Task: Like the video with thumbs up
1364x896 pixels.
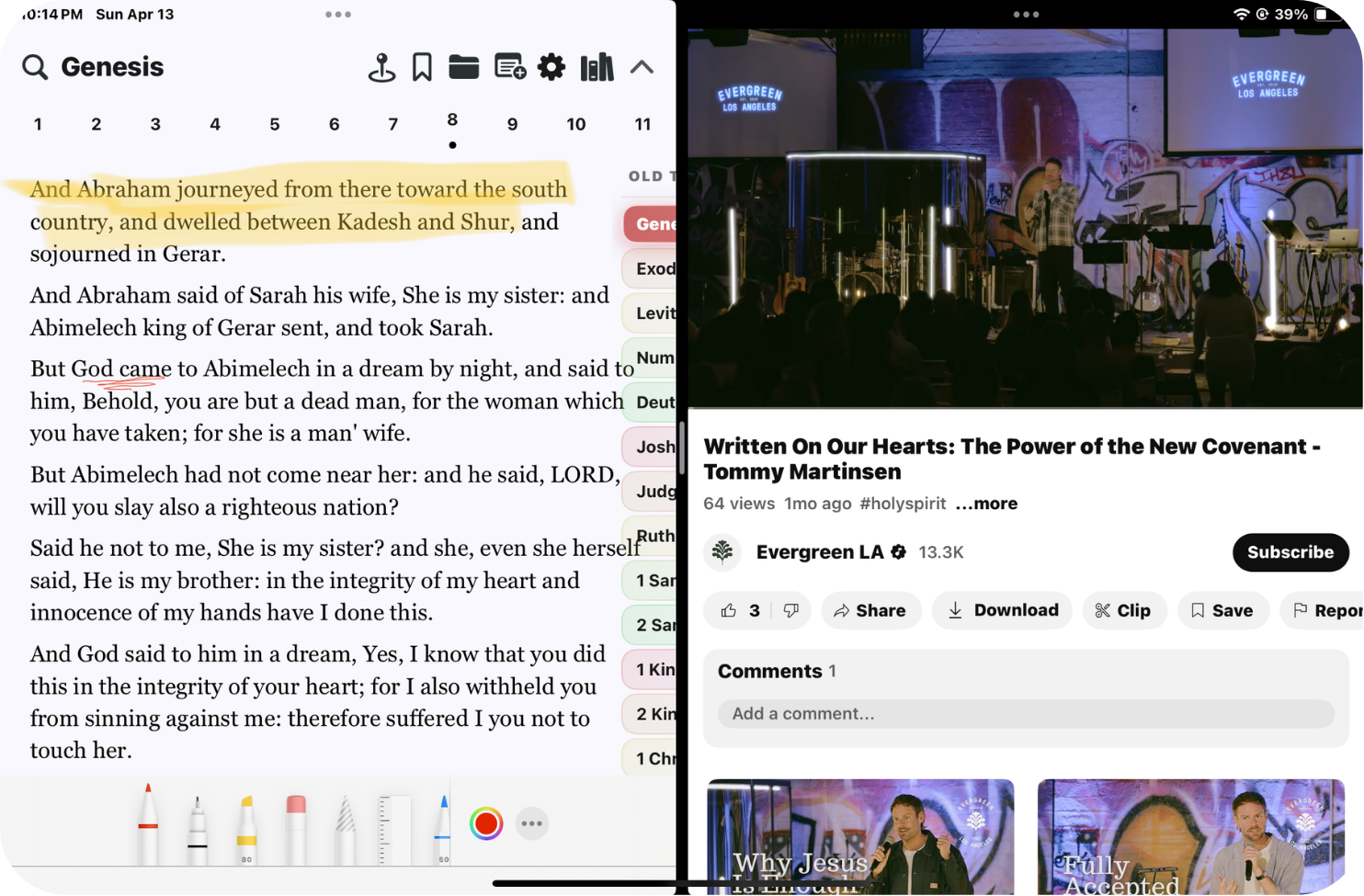Action: tap(730, 610)
